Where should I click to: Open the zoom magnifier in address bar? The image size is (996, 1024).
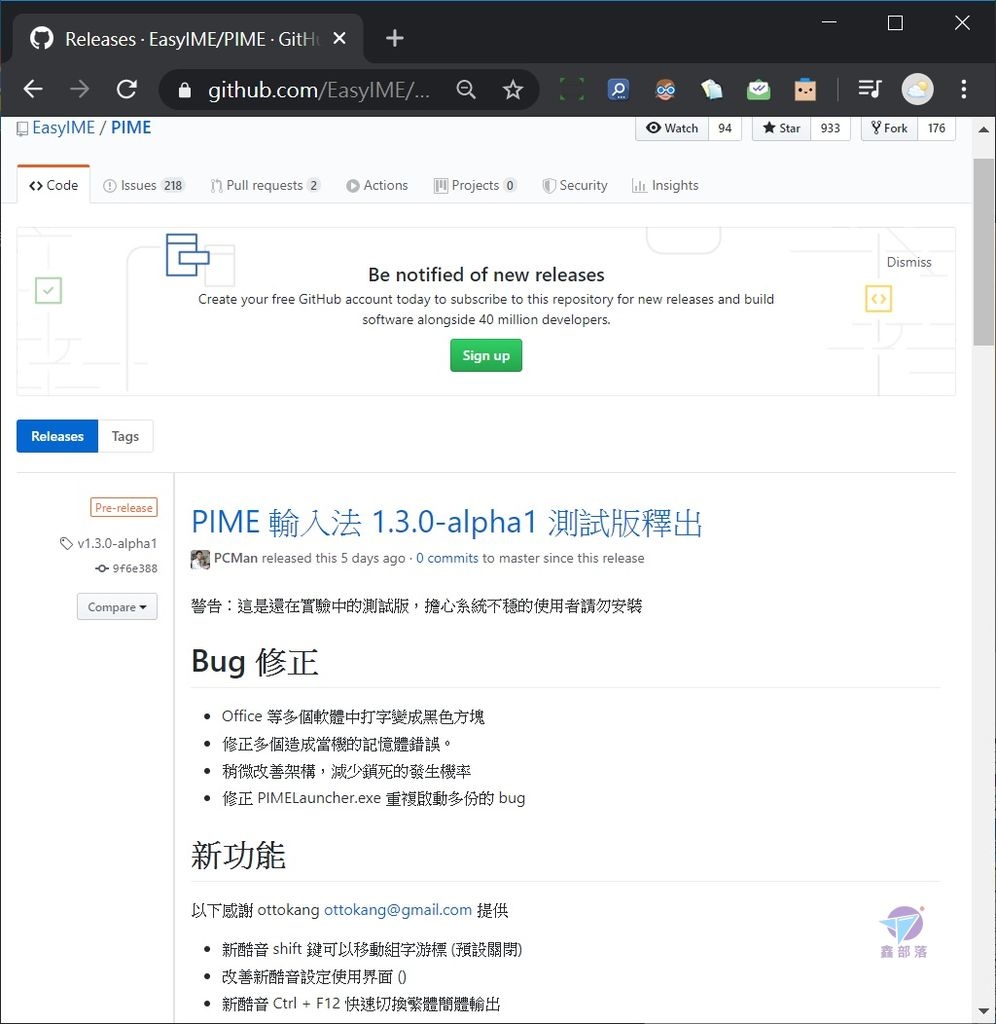466,89
